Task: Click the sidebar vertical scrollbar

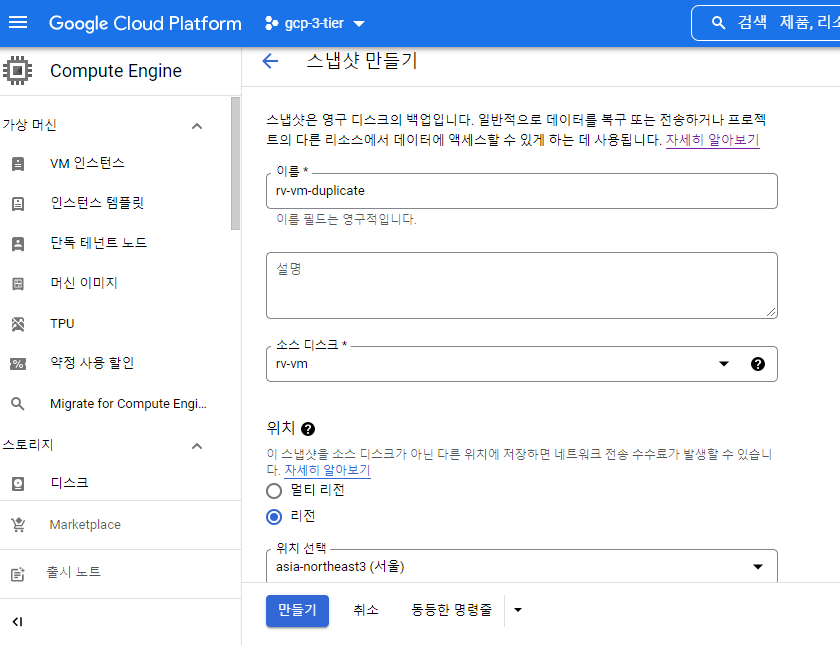Action: 235,163
